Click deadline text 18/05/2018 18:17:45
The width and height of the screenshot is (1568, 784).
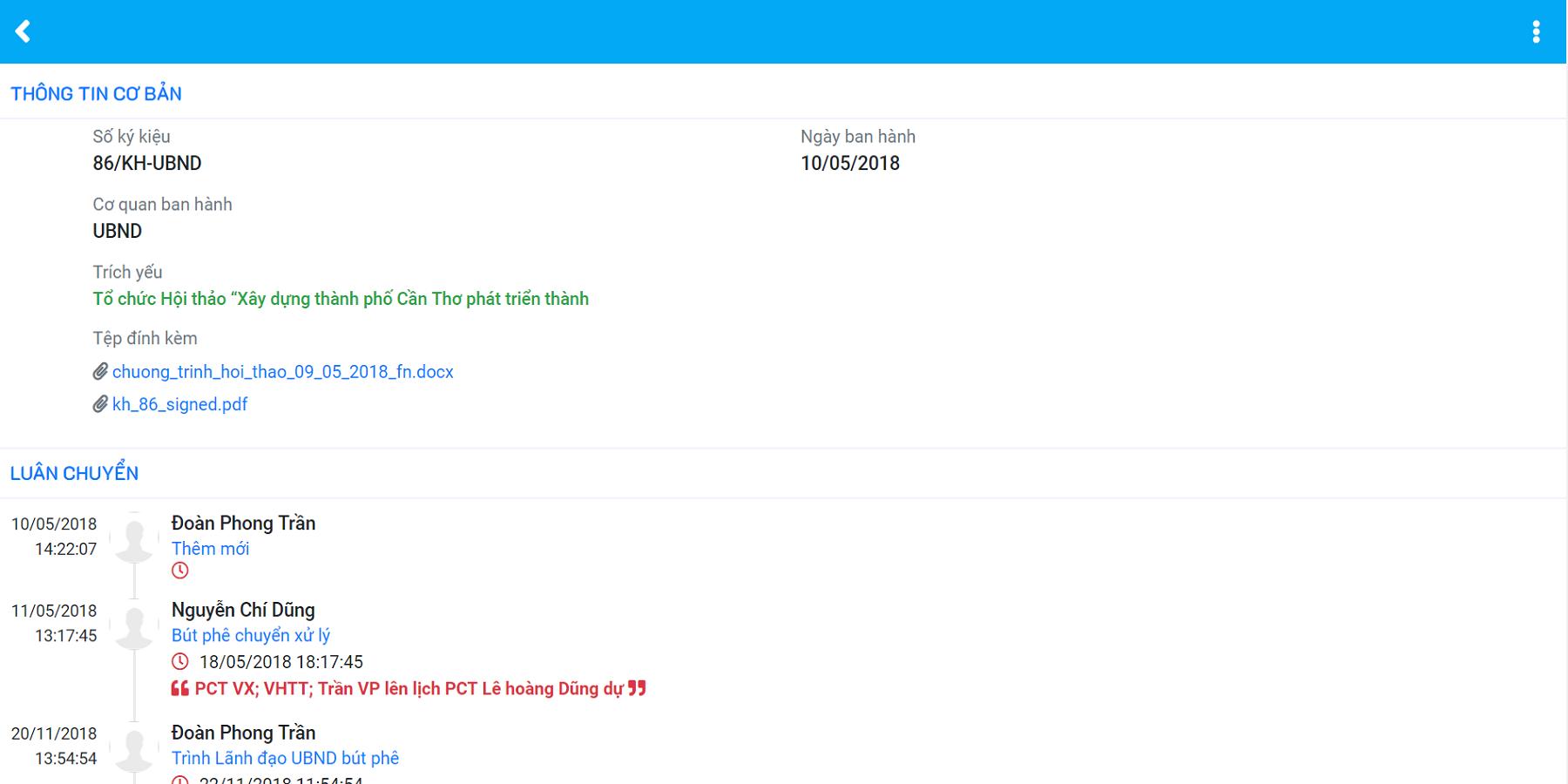(281, 662)
